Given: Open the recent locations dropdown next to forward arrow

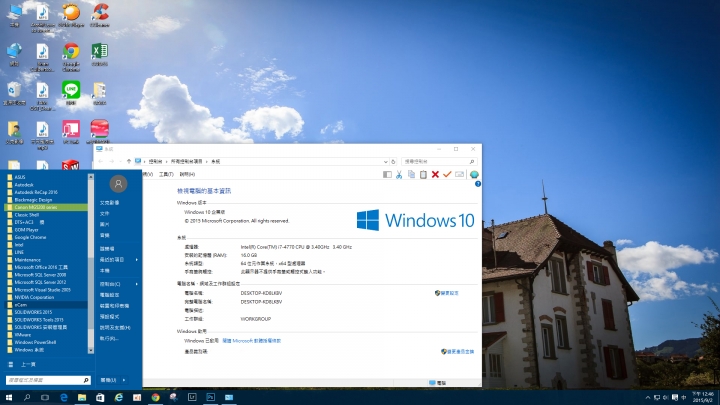Looking at the screenshot, I should 120,162.
